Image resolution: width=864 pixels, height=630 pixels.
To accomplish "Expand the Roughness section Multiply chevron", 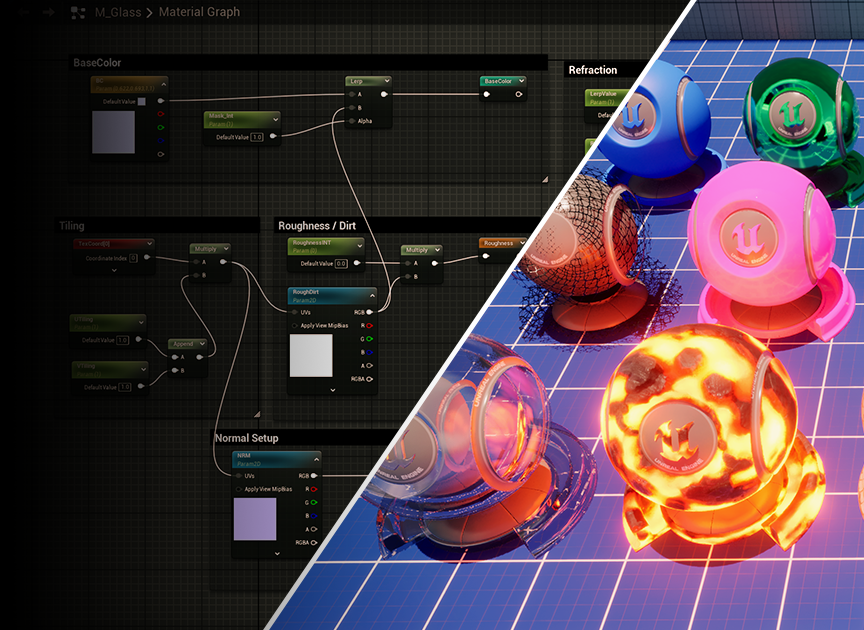I will pyautogui.click(x=437, y=250).
